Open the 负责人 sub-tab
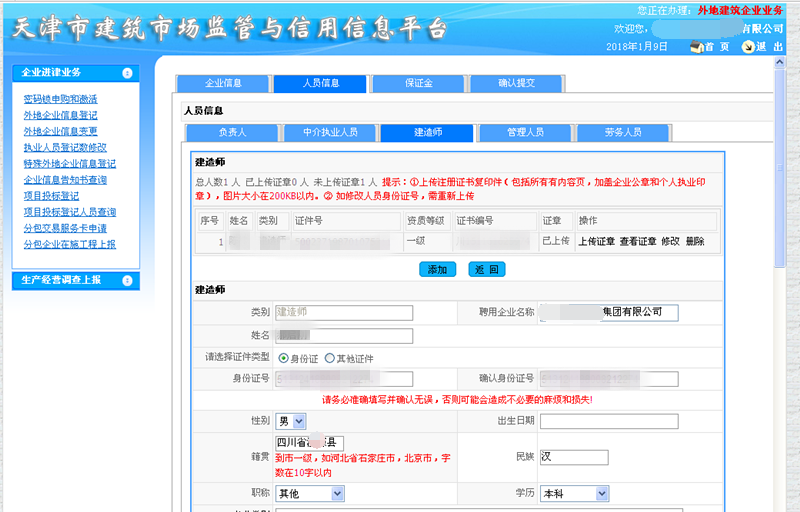The height and width of the screenshot is (512, 800). pos(233,133)
